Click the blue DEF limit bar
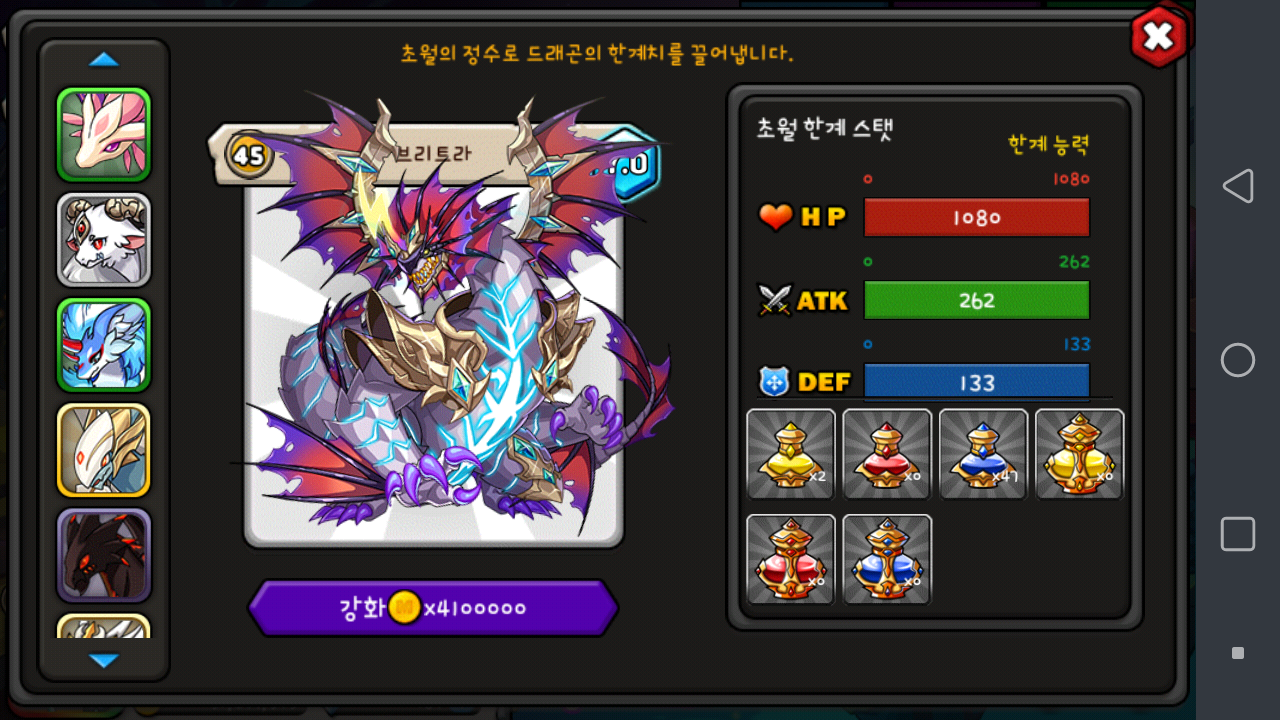Screen dimensions: 1280x720 tap(977, 381)
